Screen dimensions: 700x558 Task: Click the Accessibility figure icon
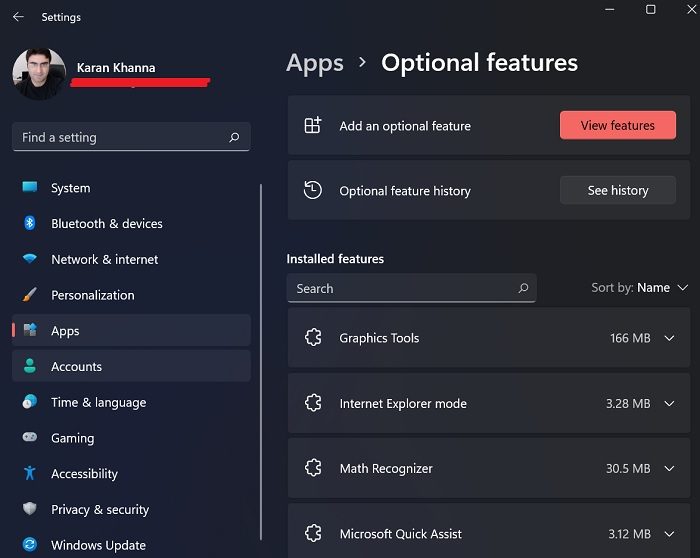point(30,474)
